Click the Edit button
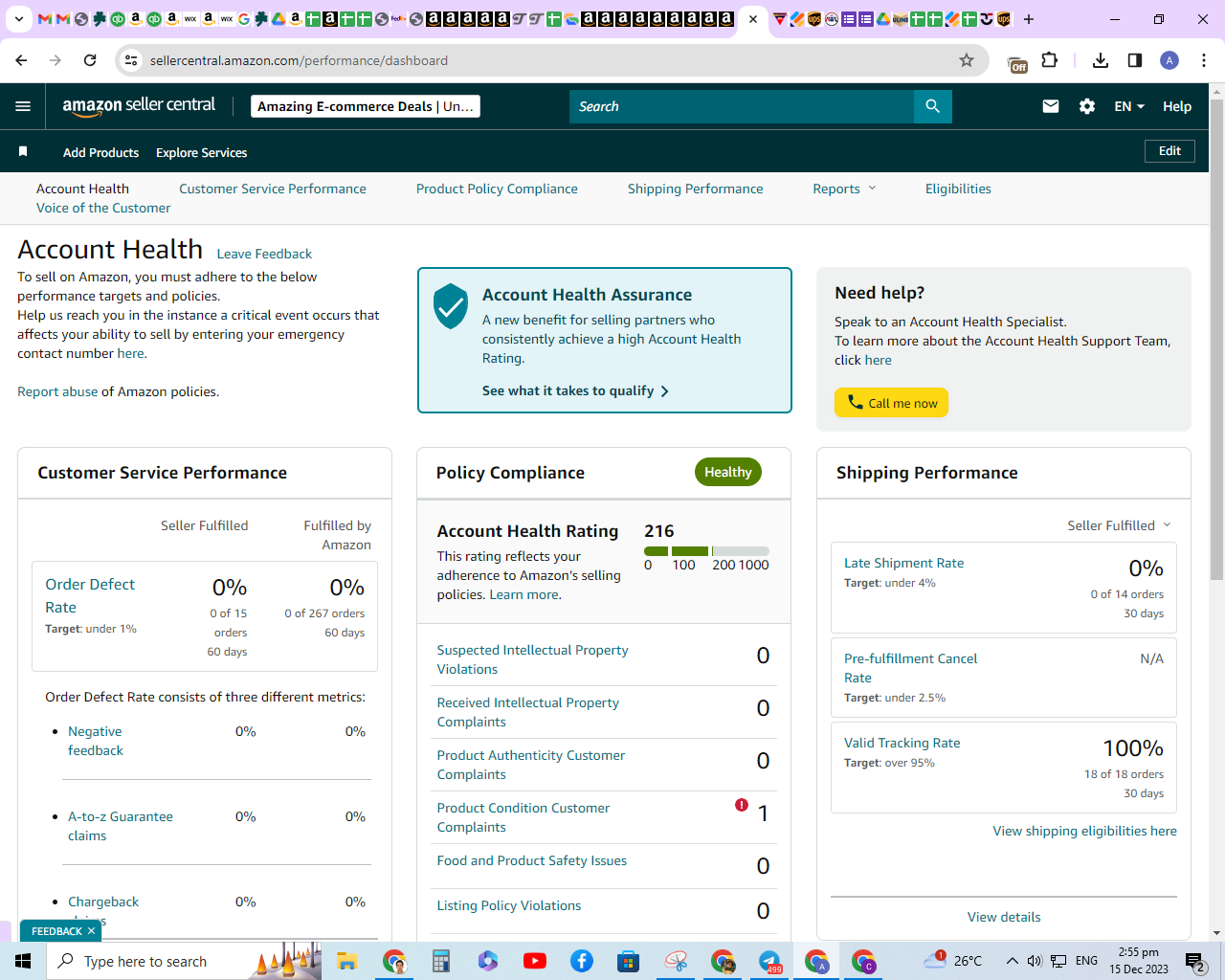Image resolution: width=1225 pixels, height=980 pixels. point(1169,151)
